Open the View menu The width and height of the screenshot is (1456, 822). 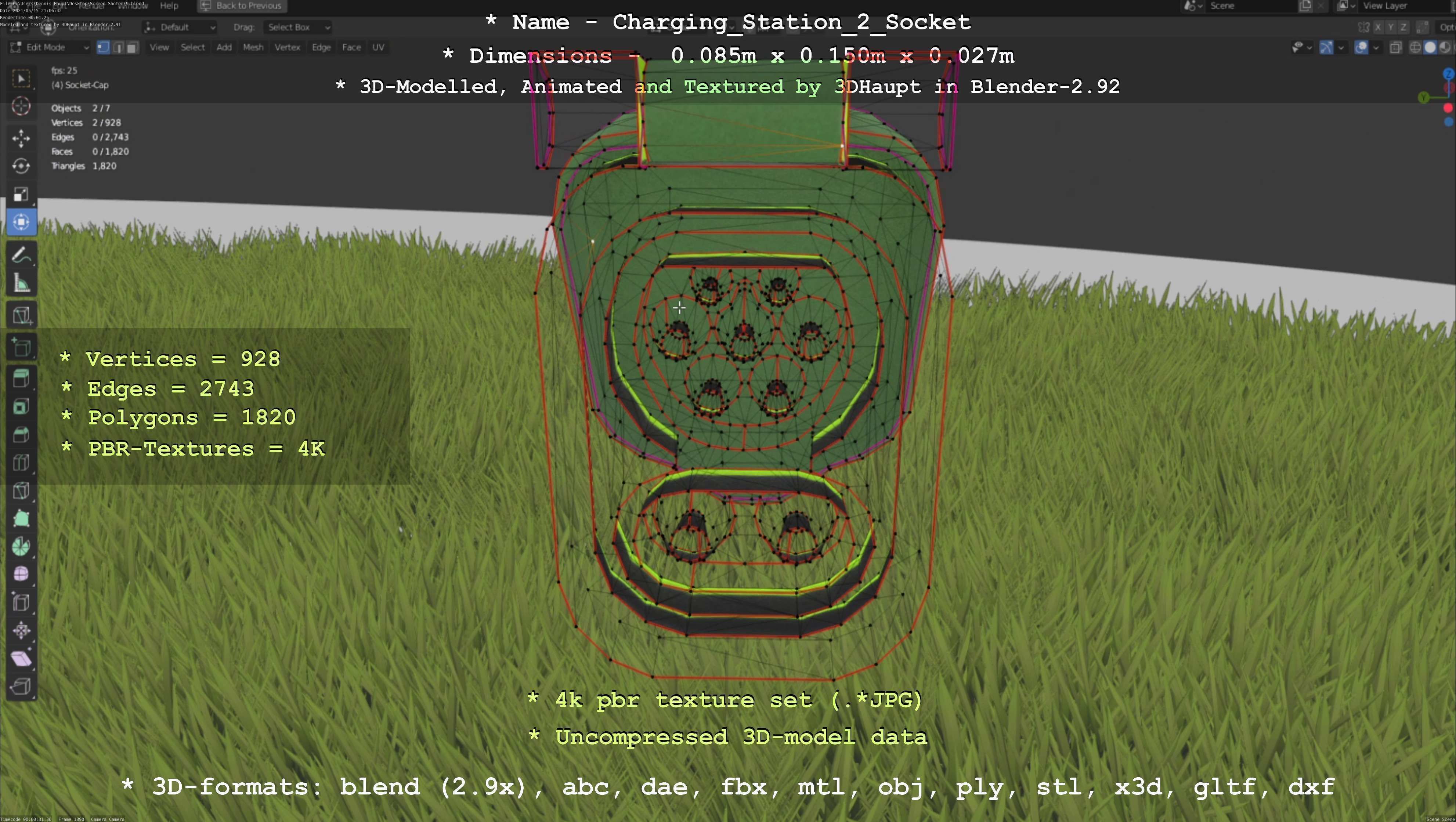point(159,47)
